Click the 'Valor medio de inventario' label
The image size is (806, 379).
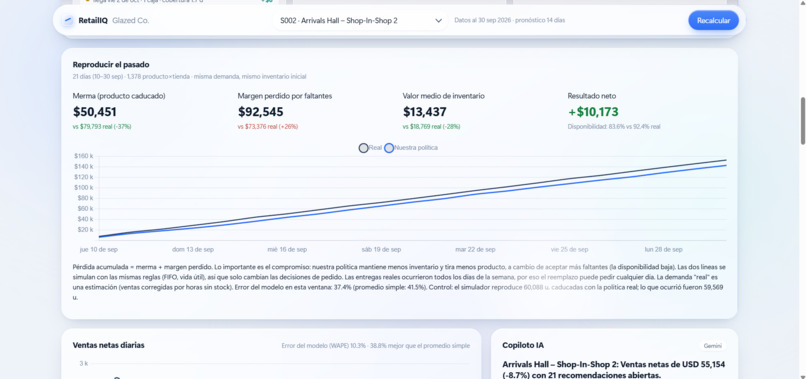tap(444, 96)
